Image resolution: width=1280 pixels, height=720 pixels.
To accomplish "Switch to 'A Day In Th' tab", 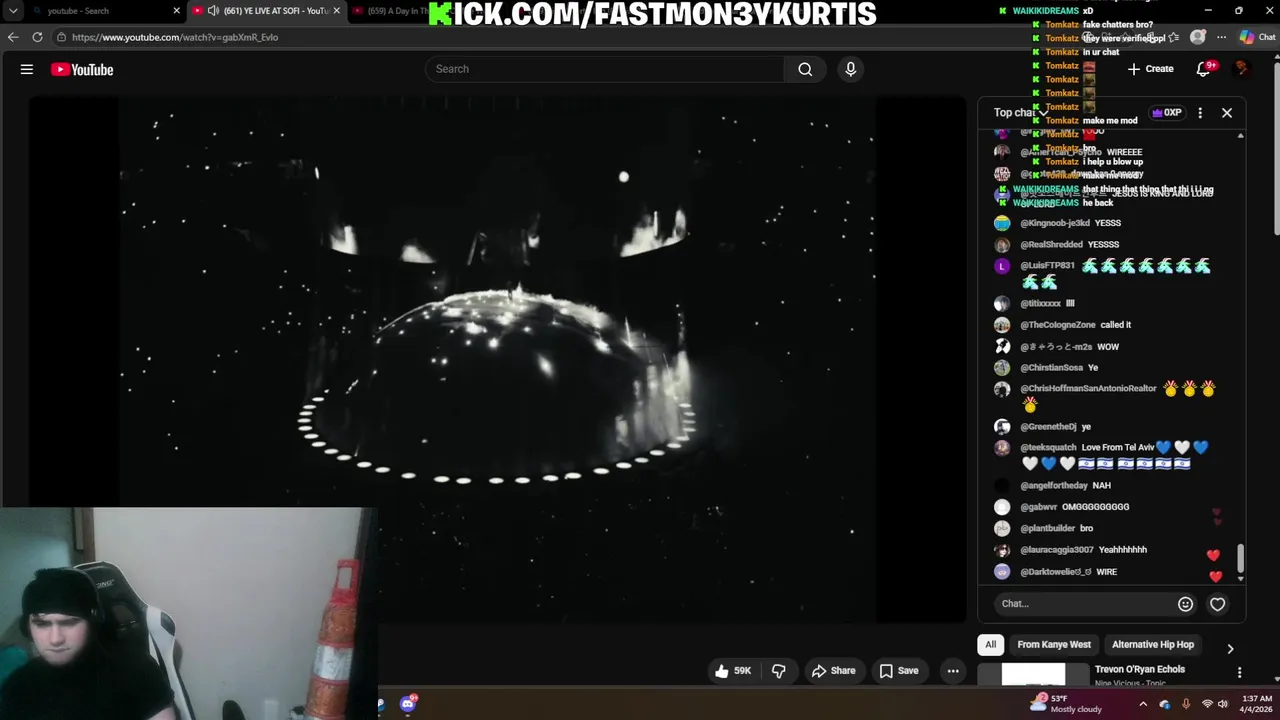I will [x=390, y=11].
